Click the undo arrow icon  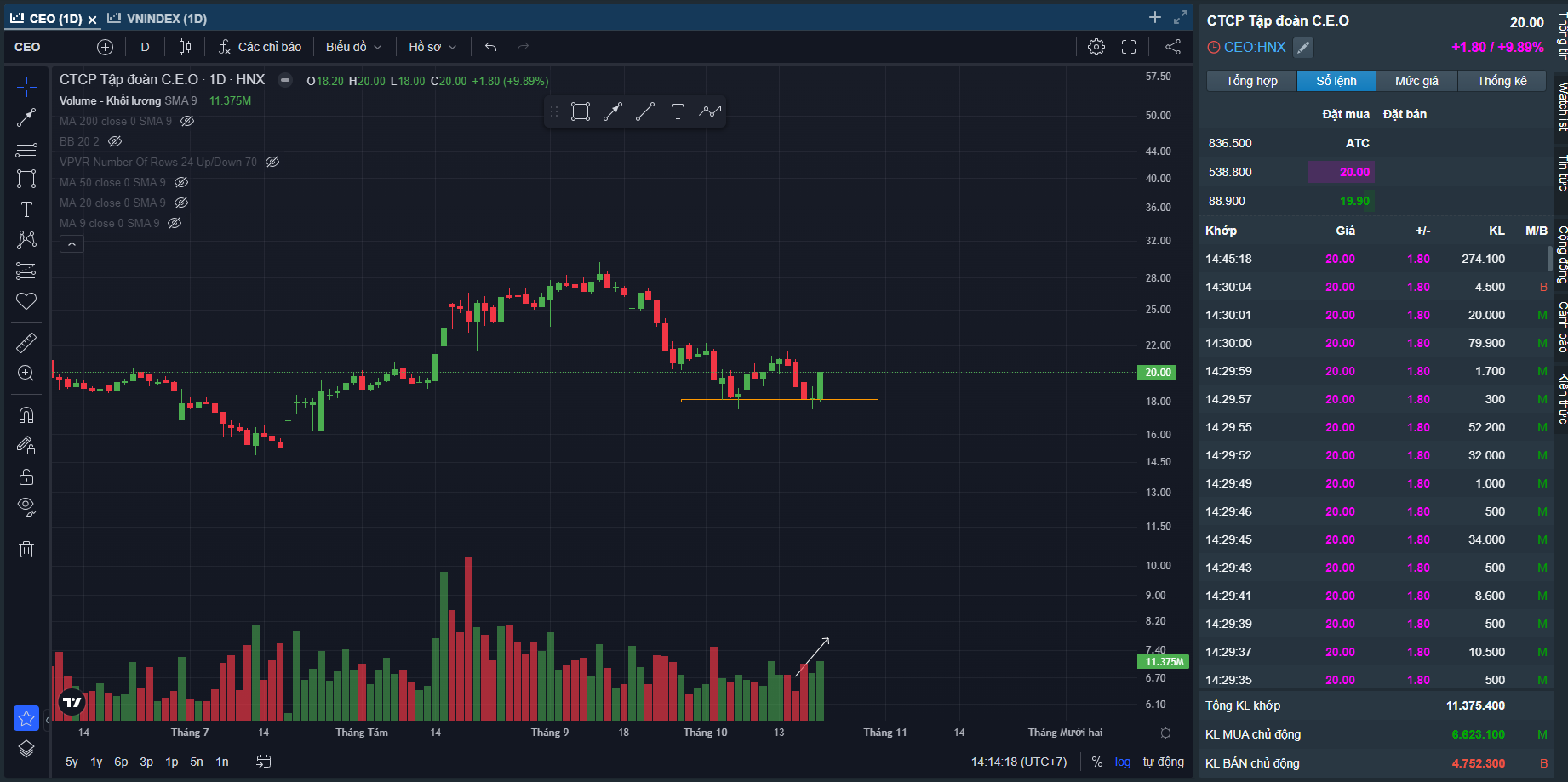coord(490,47)
